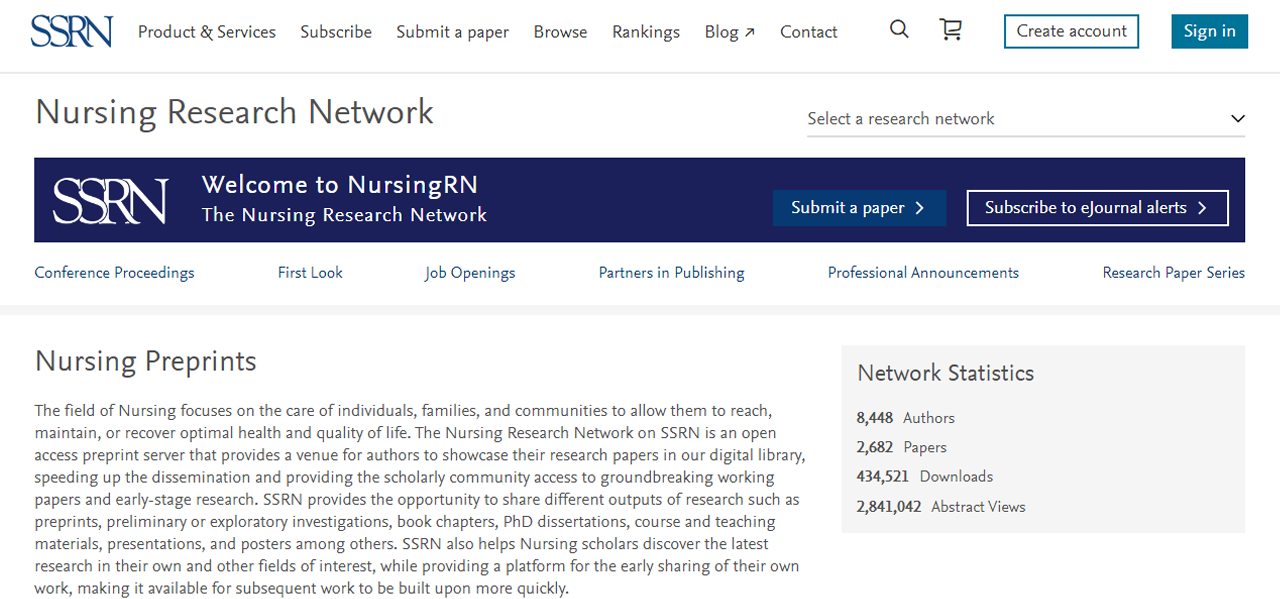Screen dimensions: 1280x599
Task: Select Submit a paper in top navigation
Action: tap(452, 32)
